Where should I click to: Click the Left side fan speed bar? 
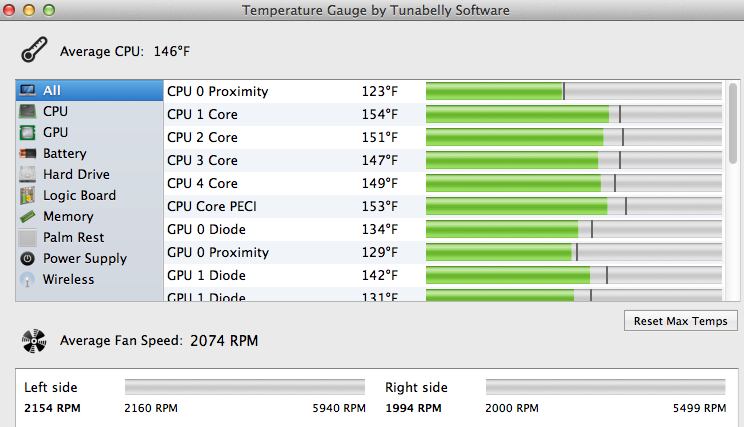tap(245, 387)
